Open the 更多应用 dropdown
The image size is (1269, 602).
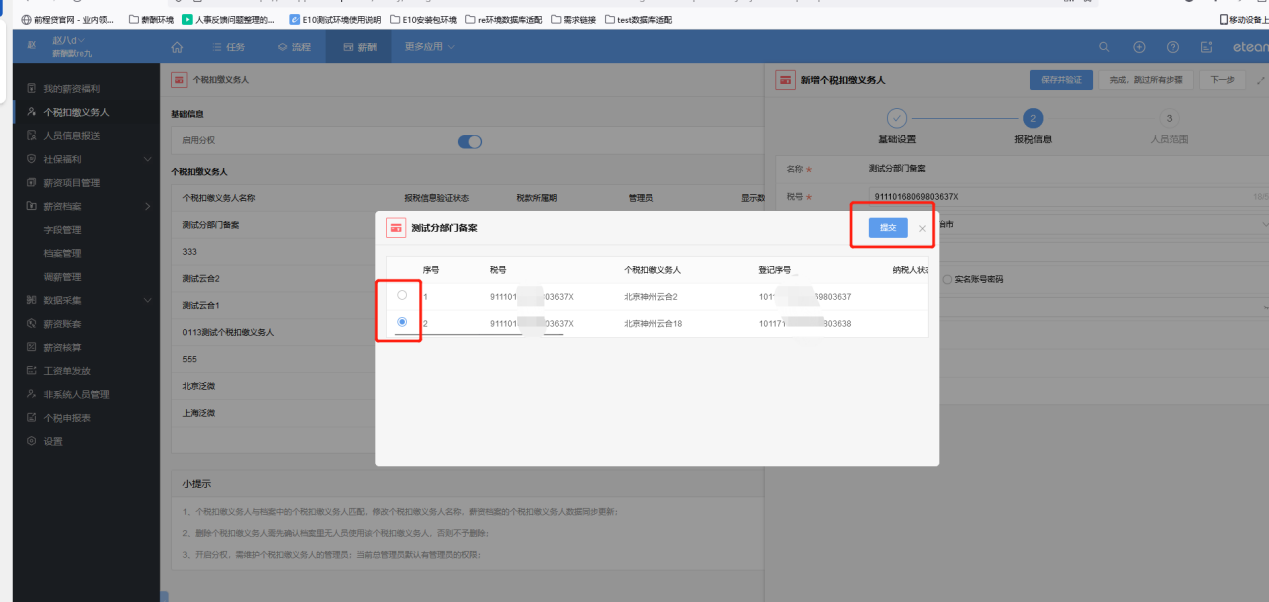click(x=430, y=47)
